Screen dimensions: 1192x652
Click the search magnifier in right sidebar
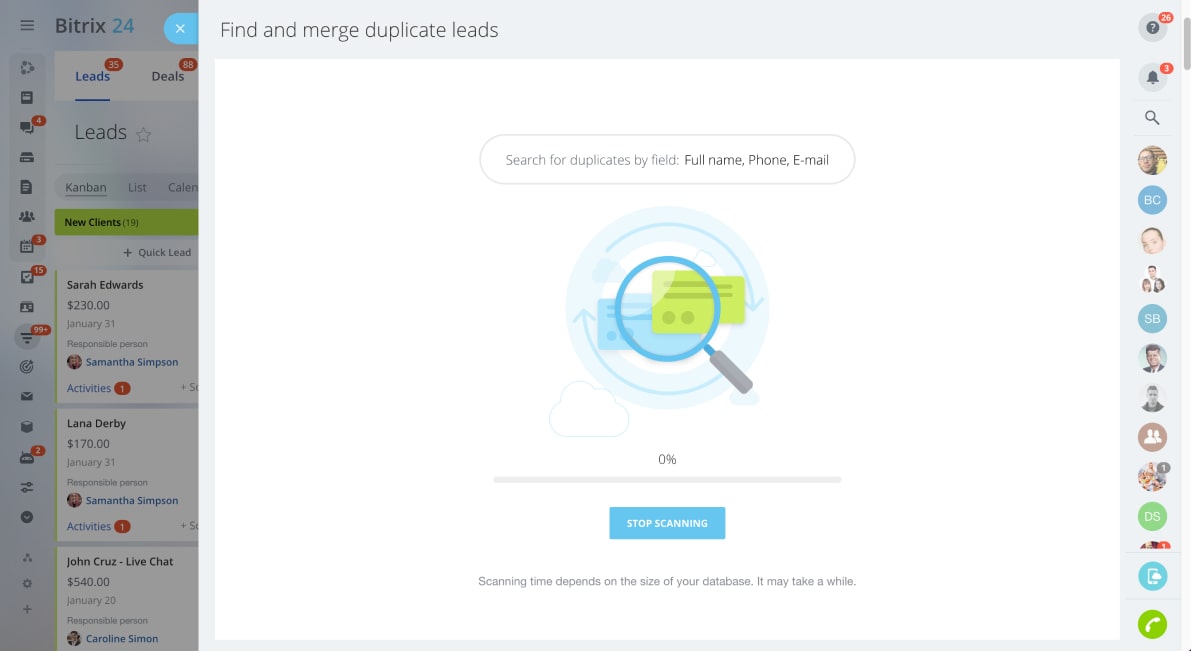coord(1152,118)
